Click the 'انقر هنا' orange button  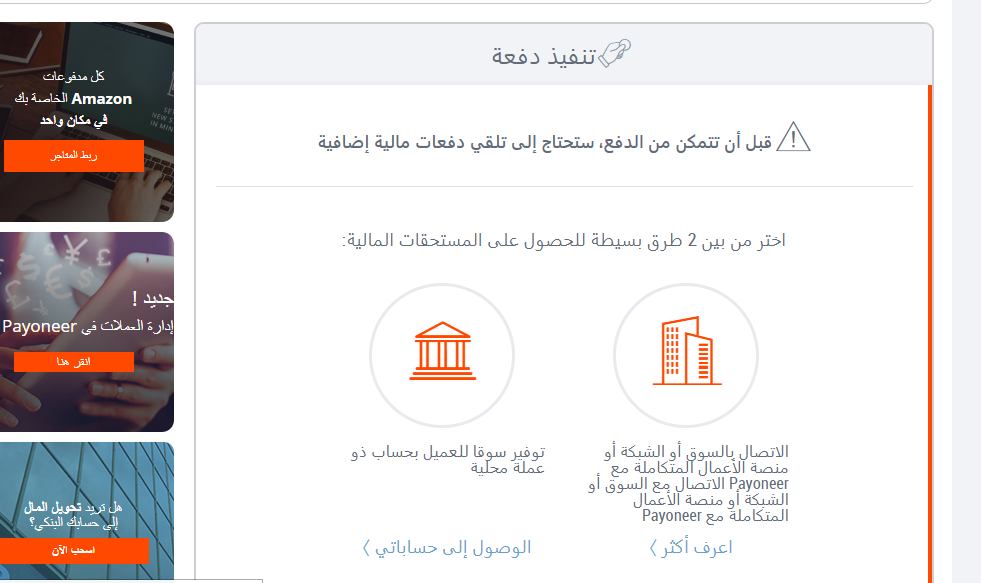point(74,362)
